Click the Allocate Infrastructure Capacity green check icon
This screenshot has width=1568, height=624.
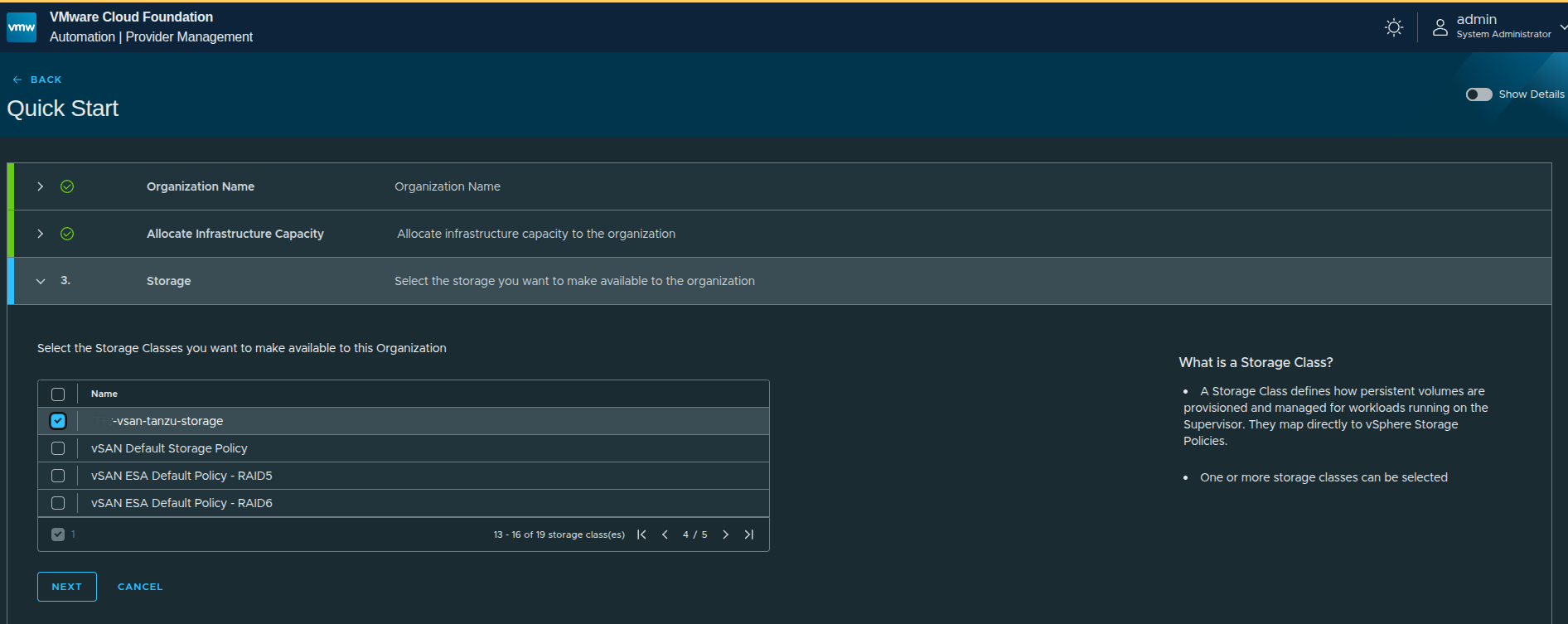pyautogui.click(x=67, y=234)
